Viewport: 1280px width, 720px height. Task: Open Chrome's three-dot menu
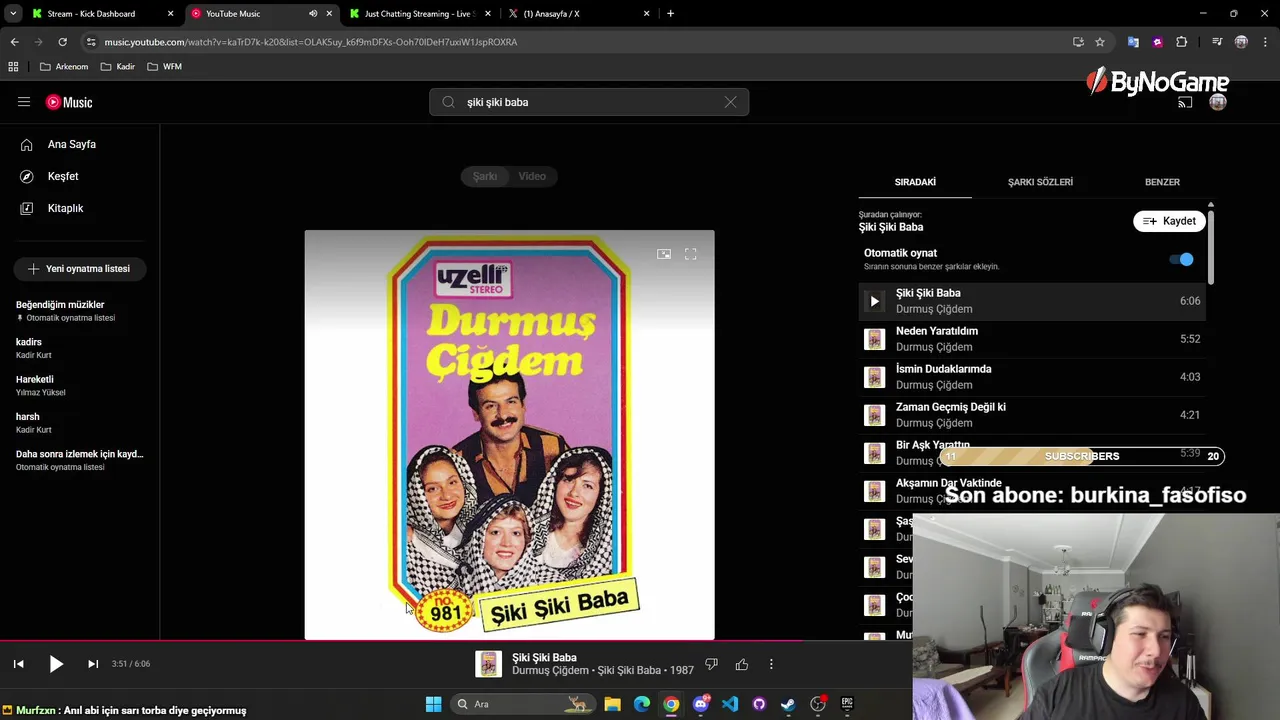(x=1265, y=42)
